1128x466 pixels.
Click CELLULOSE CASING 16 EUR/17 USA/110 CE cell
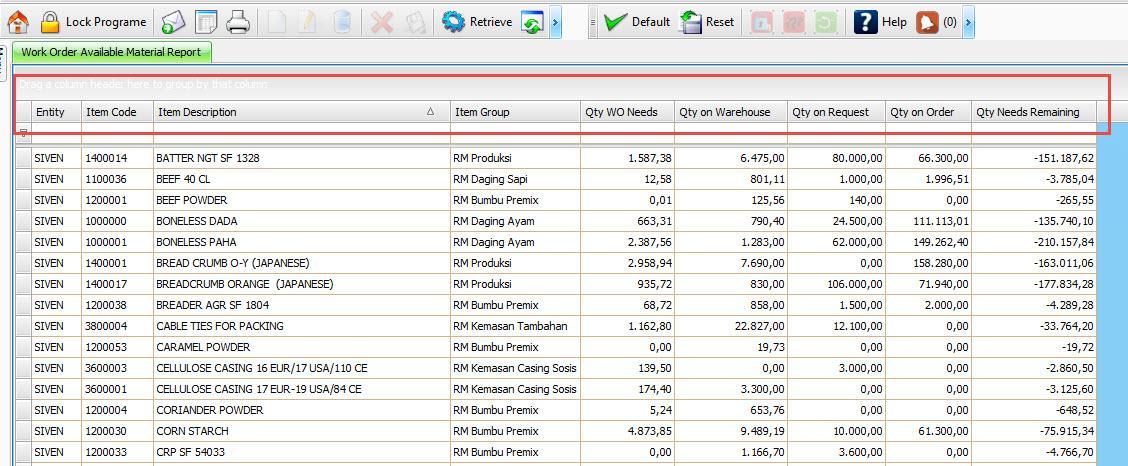[302, 368]
